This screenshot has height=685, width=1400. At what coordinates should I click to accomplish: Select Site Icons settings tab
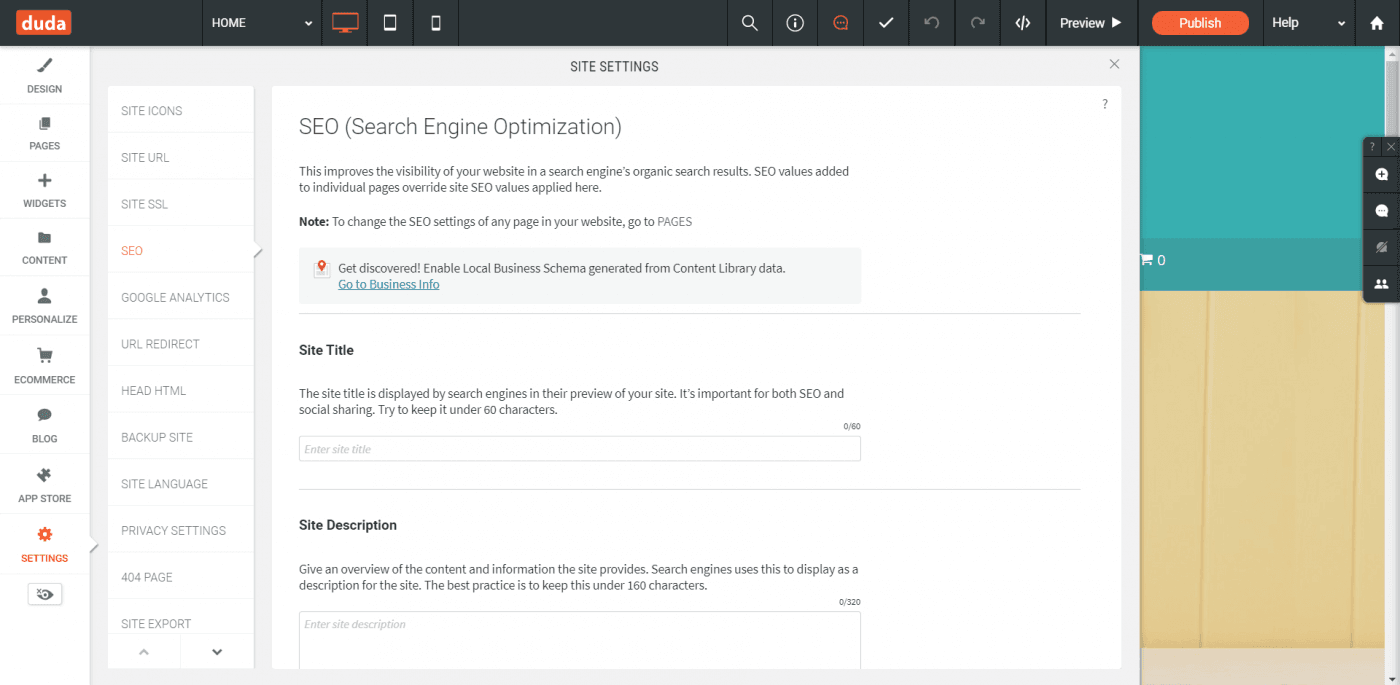[x=181, y=110]
